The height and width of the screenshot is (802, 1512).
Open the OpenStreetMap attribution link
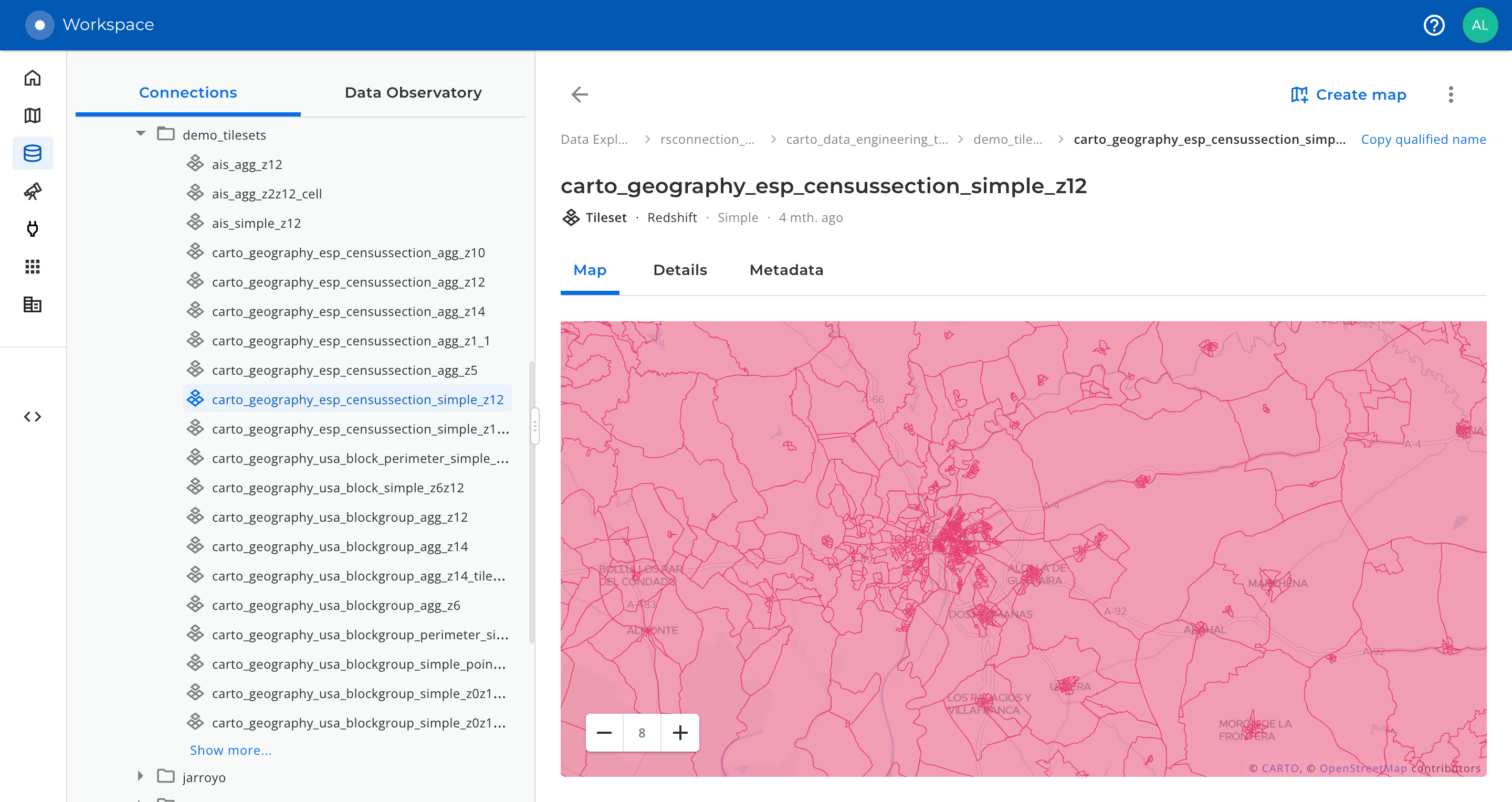(x=1363, y=768)
